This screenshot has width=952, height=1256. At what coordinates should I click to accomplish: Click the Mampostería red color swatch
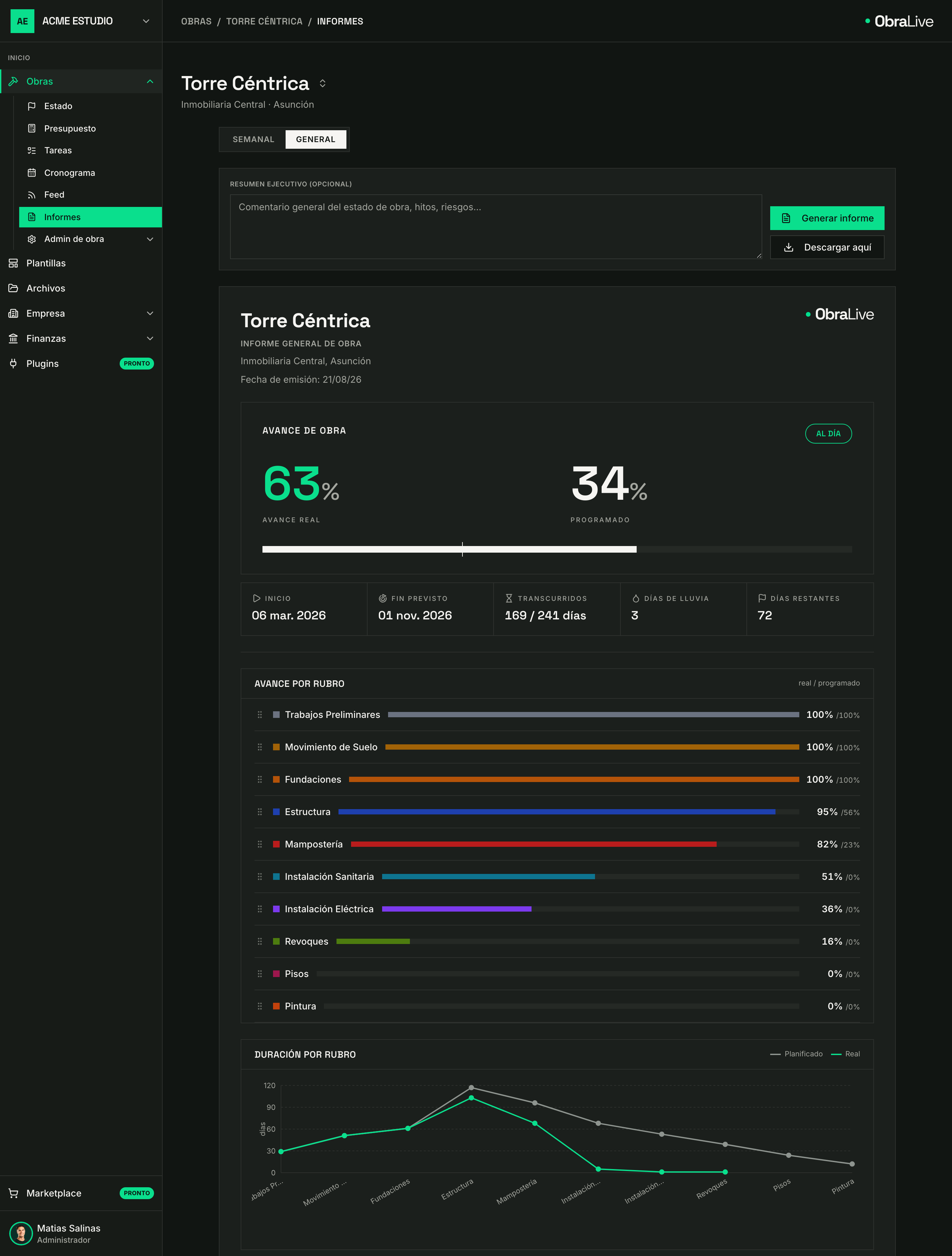[276, 844]
